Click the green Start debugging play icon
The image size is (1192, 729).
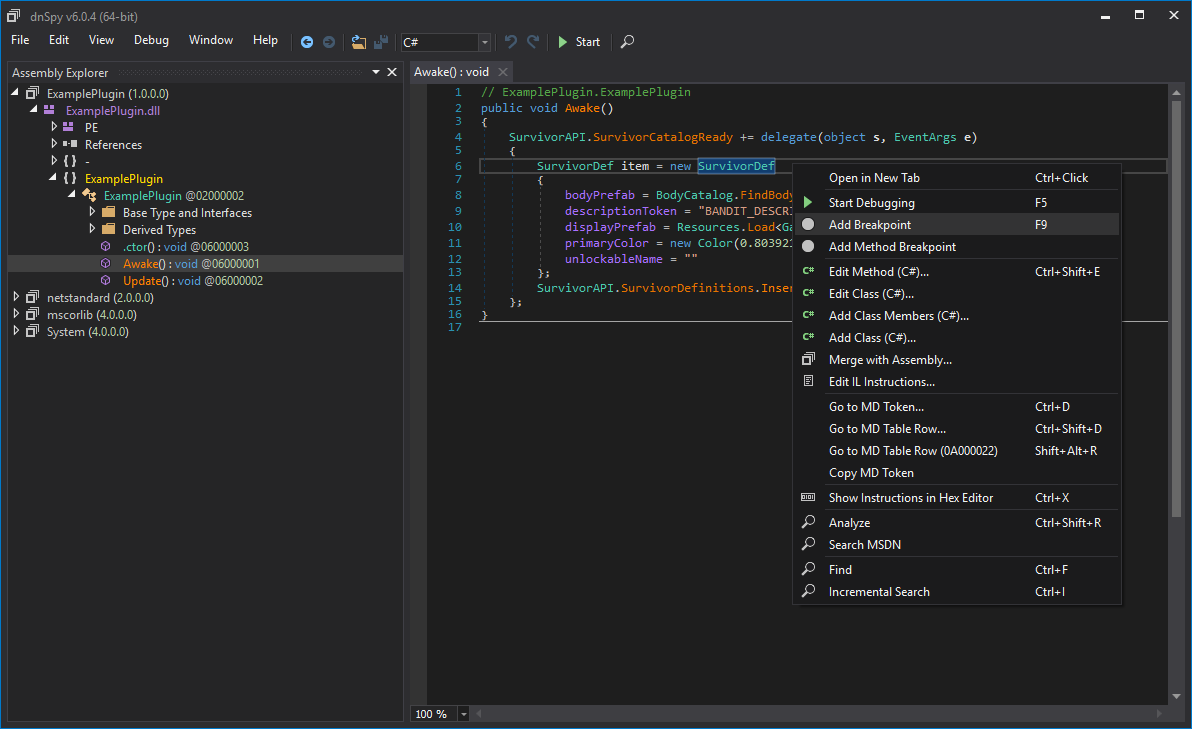click(x=563, y=42)
